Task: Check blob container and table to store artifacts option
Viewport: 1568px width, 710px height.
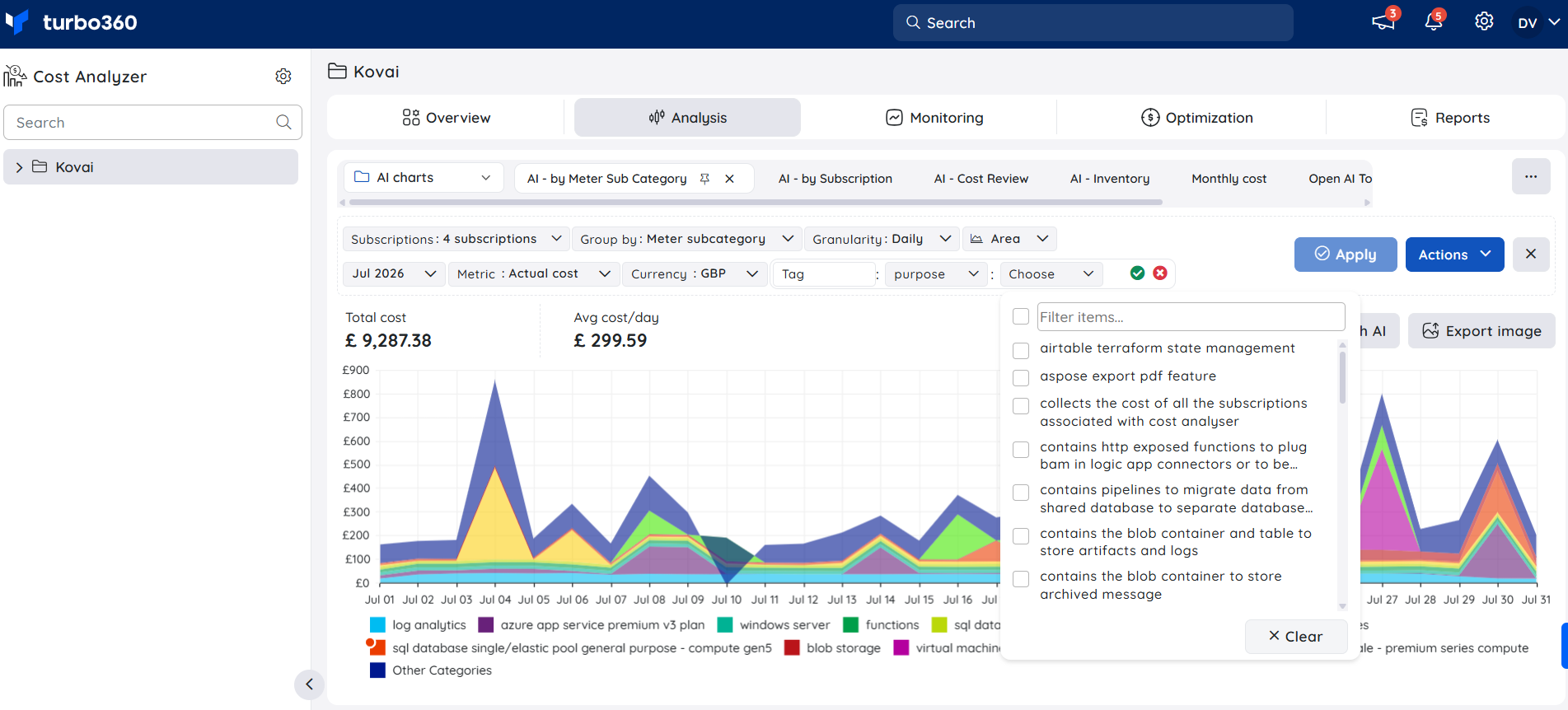Action: [x=1021, y=535]
